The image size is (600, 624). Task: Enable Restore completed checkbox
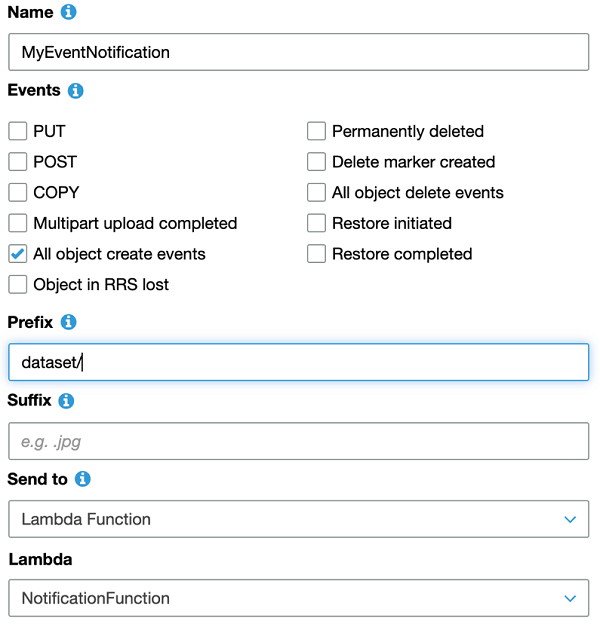coord(316,254)
